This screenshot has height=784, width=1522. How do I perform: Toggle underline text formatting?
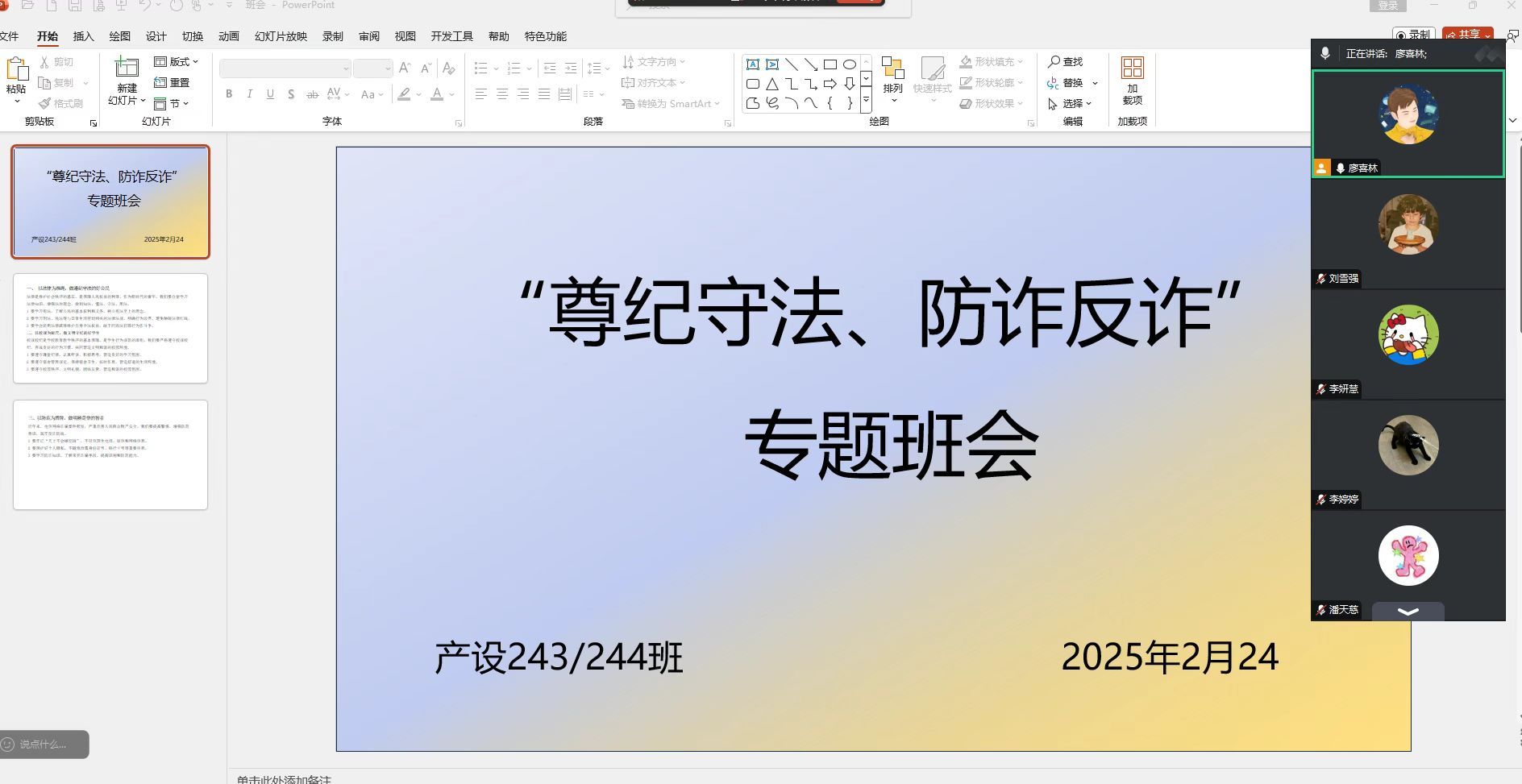click(x=270, y=94)
